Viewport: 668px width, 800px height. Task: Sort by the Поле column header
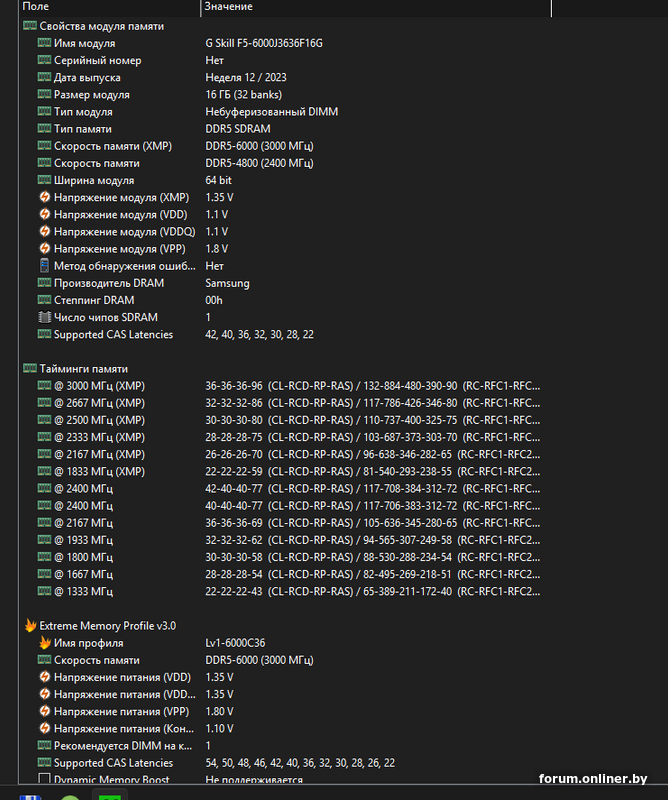[x=100, y=7]
